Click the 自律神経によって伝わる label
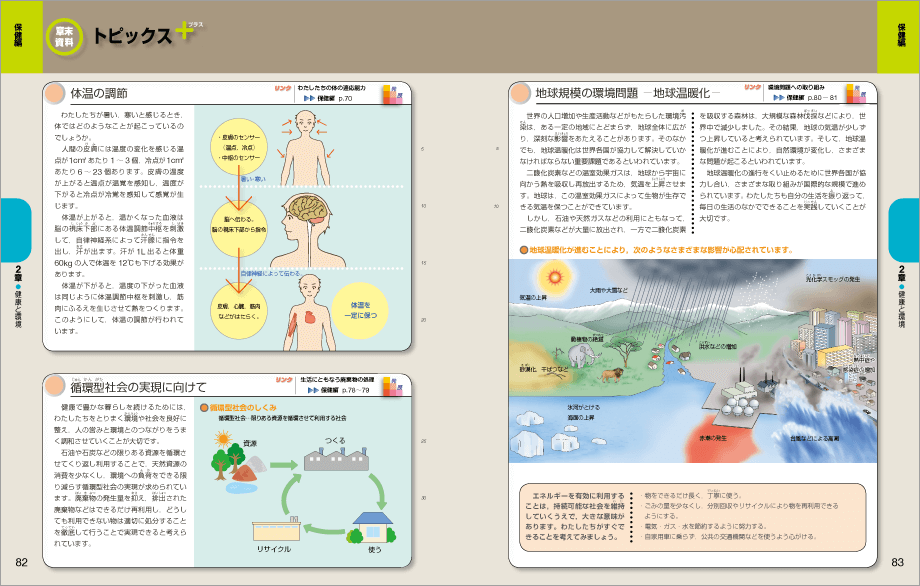The image size is (920, 586). 271,273
